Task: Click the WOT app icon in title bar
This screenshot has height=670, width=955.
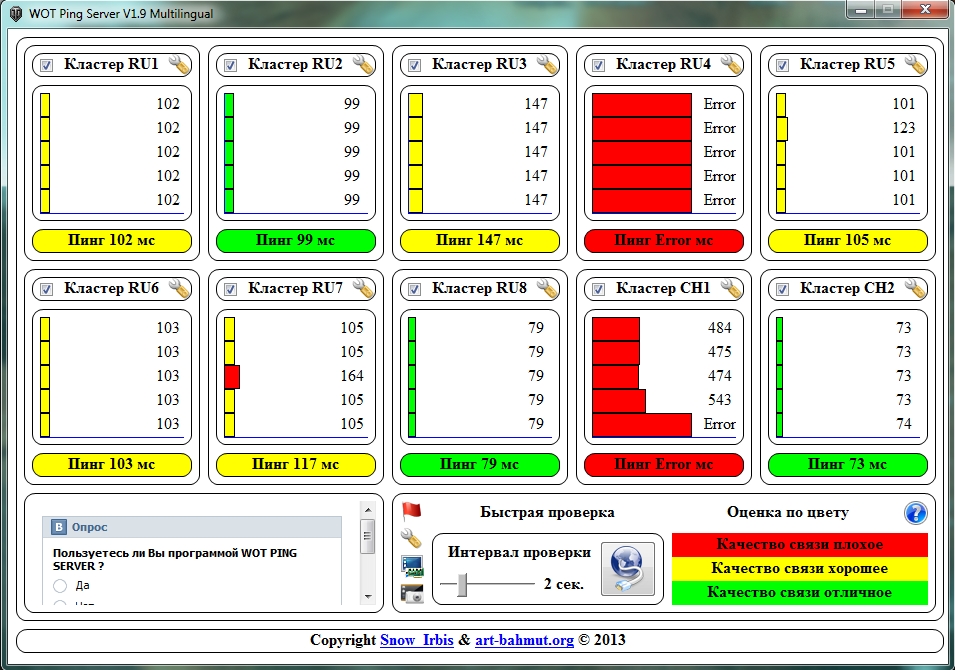Action: [x=16, y=13]
